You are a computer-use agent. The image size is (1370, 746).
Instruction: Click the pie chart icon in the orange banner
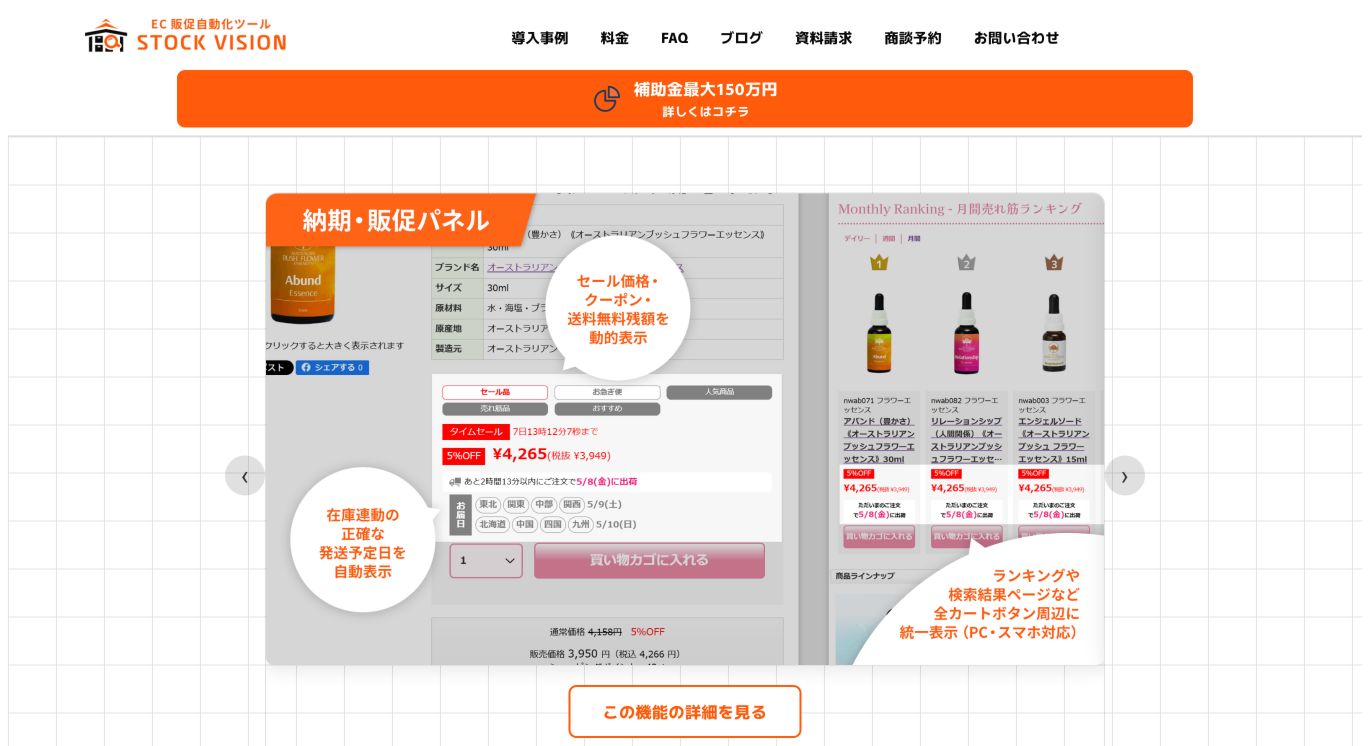coord(607,99)
